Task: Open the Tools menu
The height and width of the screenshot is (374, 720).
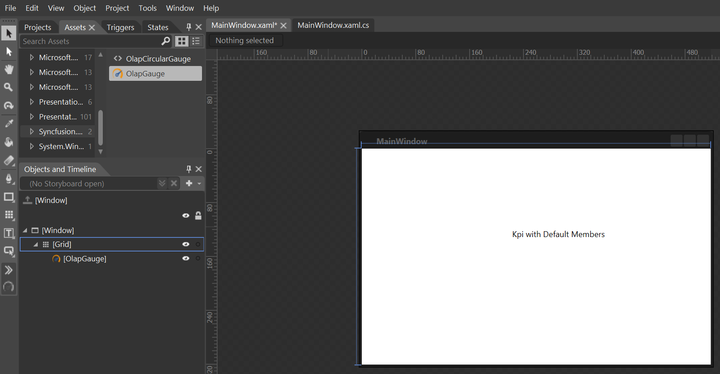Action: pyautogui.click(x=147, y=8)
